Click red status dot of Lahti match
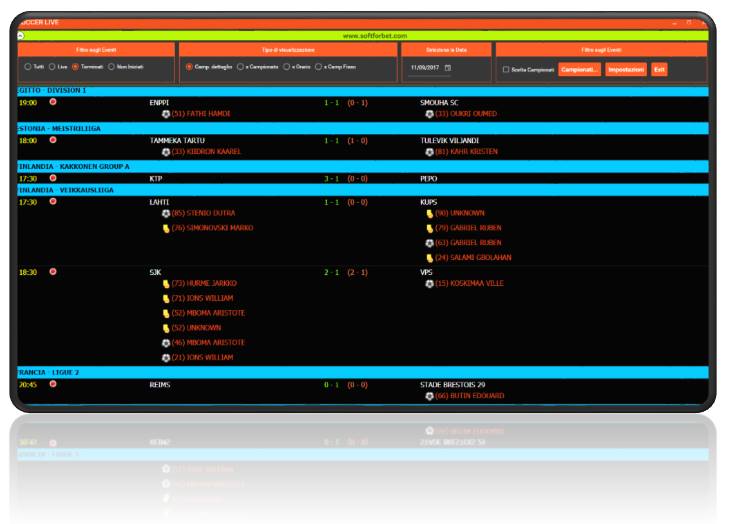 (x=53, y=201)
